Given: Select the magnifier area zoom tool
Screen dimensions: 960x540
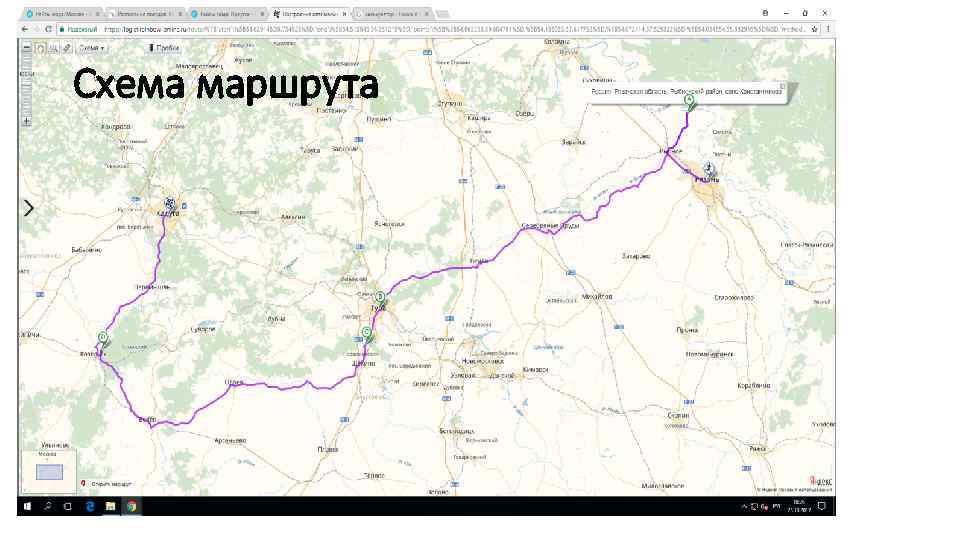Looking at the screenshot, I should click(x=54, y=48).
